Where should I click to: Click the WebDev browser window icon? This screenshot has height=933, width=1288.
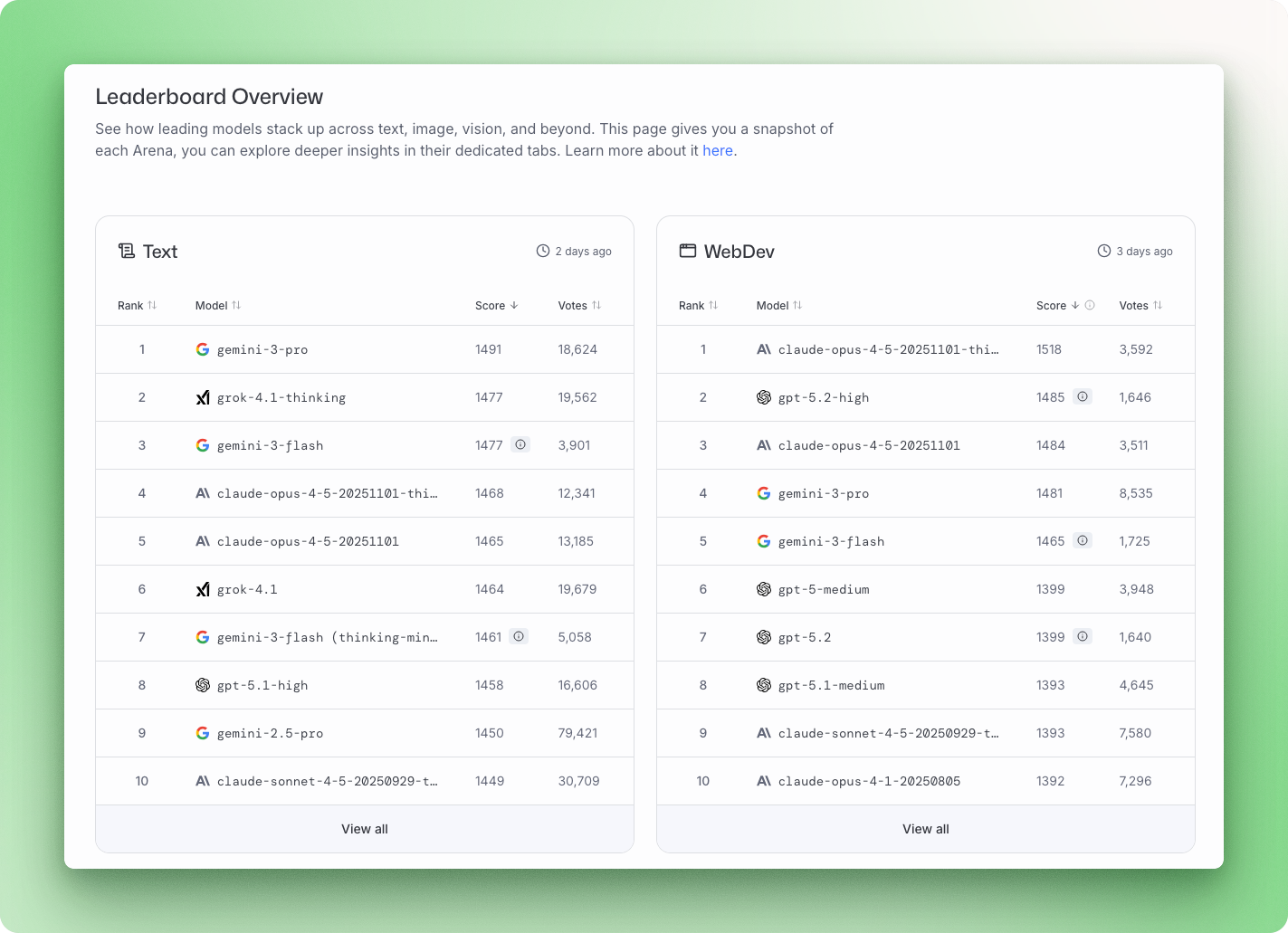point(687,251)
